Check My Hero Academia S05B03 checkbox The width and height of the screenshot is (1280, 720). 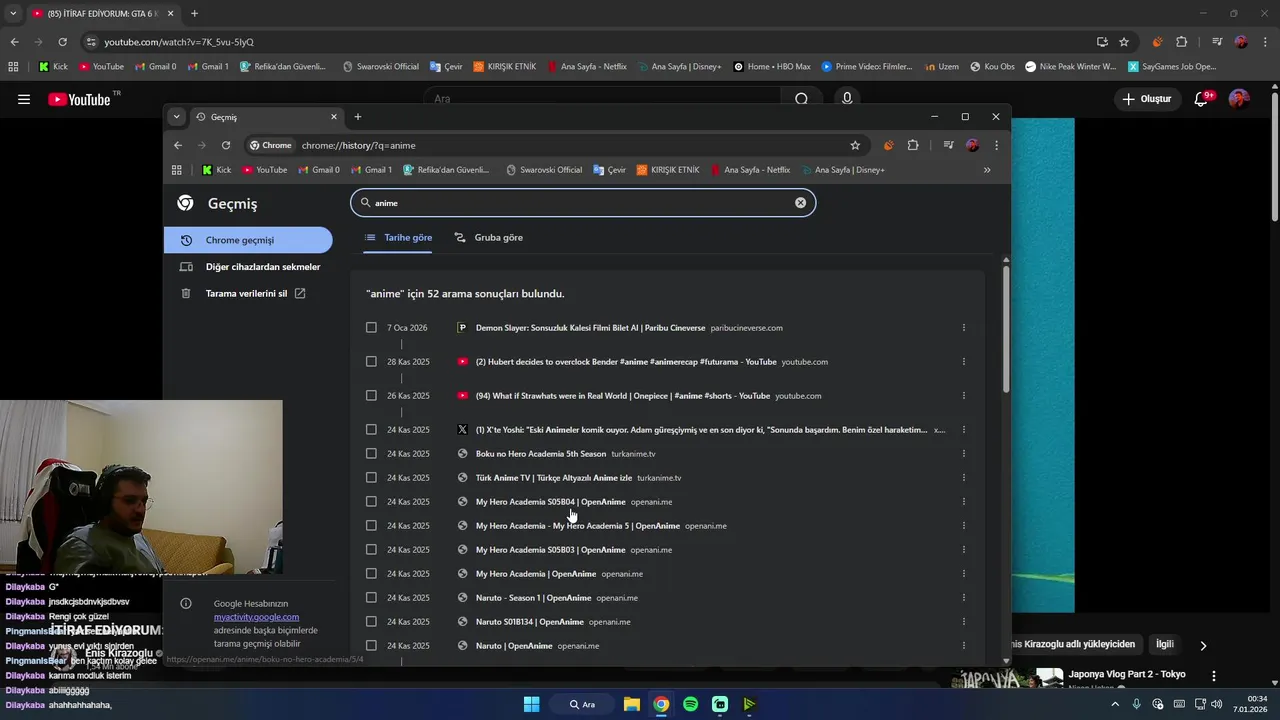(x=371, y=550)
